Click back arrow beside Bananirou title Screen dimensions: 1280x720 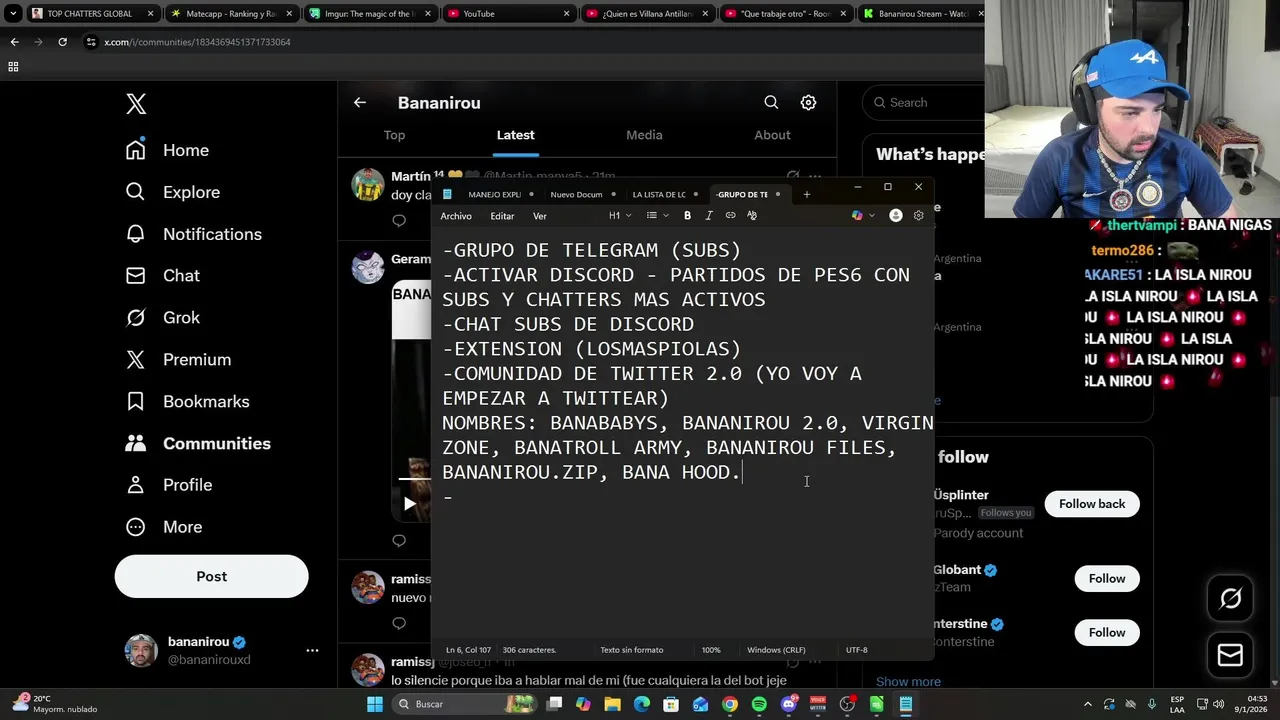click(x=360, y=102)
